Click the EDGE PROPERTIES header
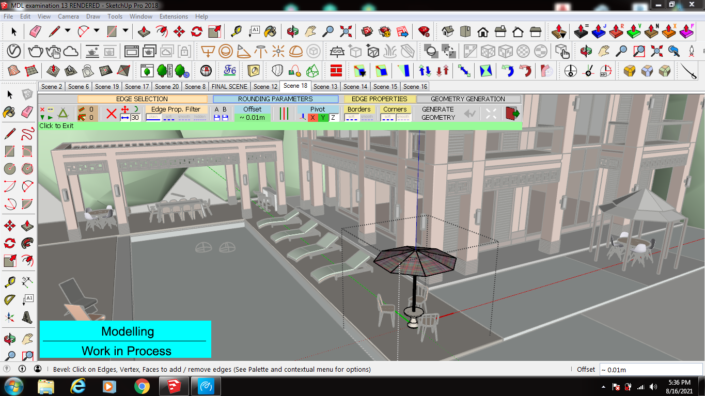The height and width of the screenshot is (396, 705). 379,99
